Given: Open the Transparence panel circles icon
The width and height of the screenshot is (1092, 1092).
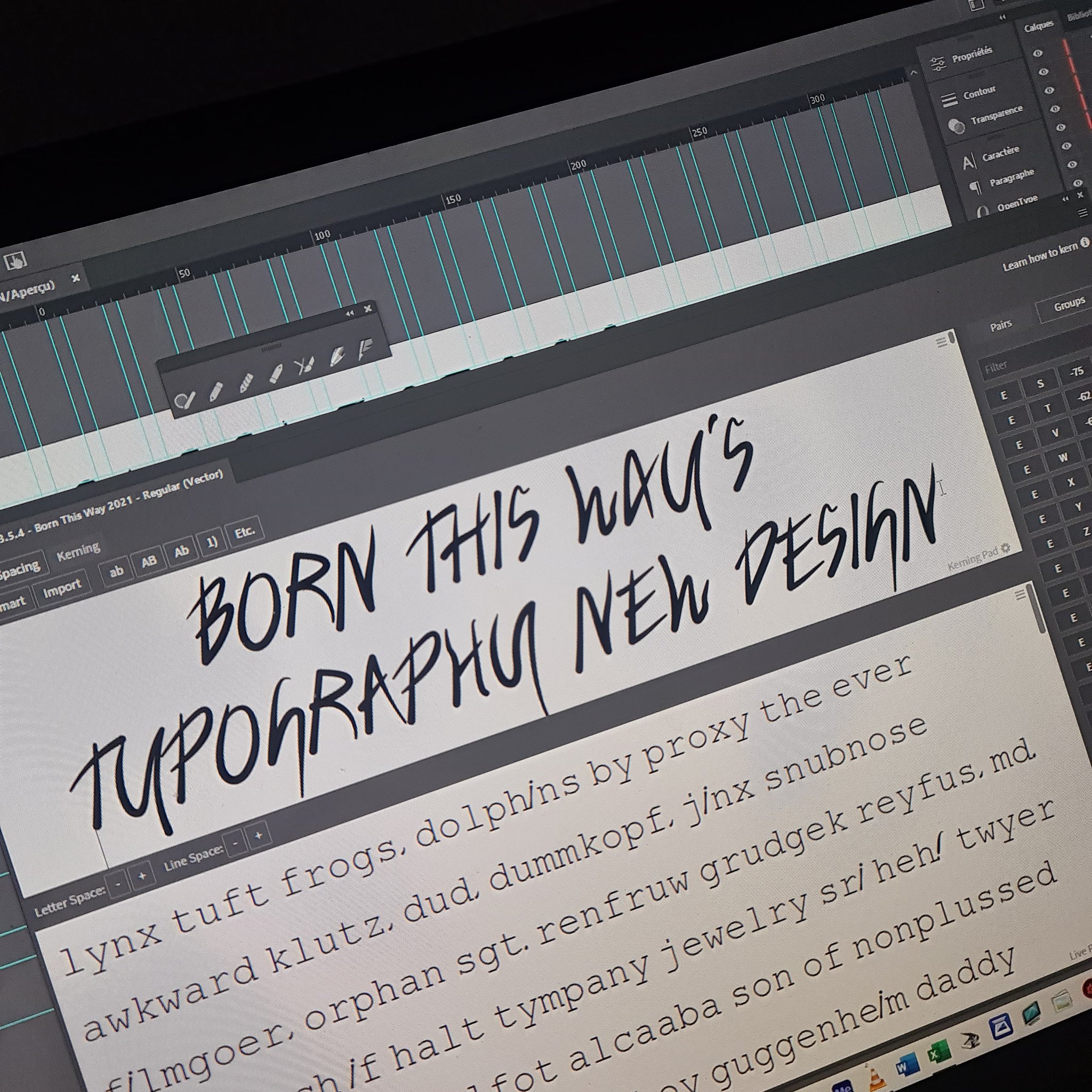Looking at the screenshot, I should [x=957, y=126].
